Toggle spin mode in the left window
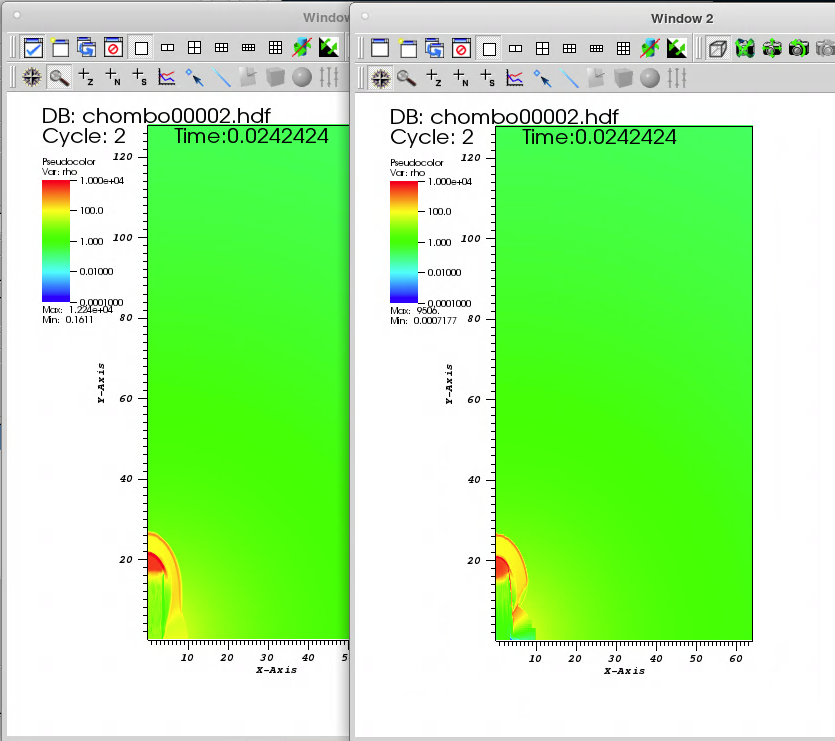Viewport: 835px width, 741px height. [302, 48]
